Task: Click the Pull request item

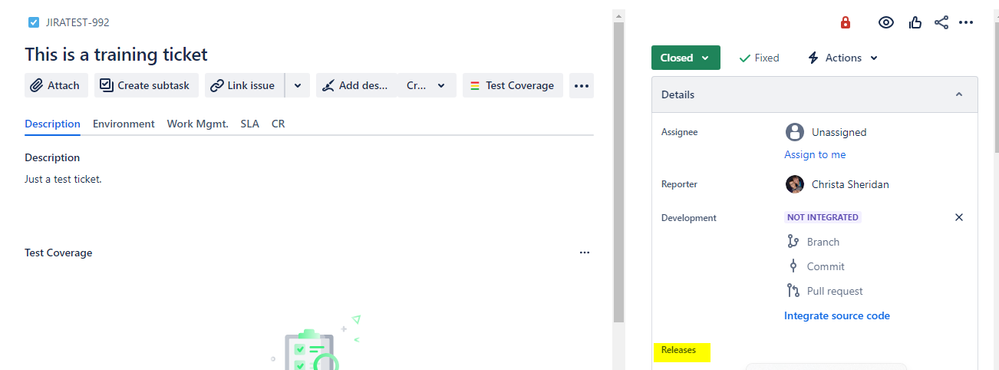Action: [x=825, y=291]
